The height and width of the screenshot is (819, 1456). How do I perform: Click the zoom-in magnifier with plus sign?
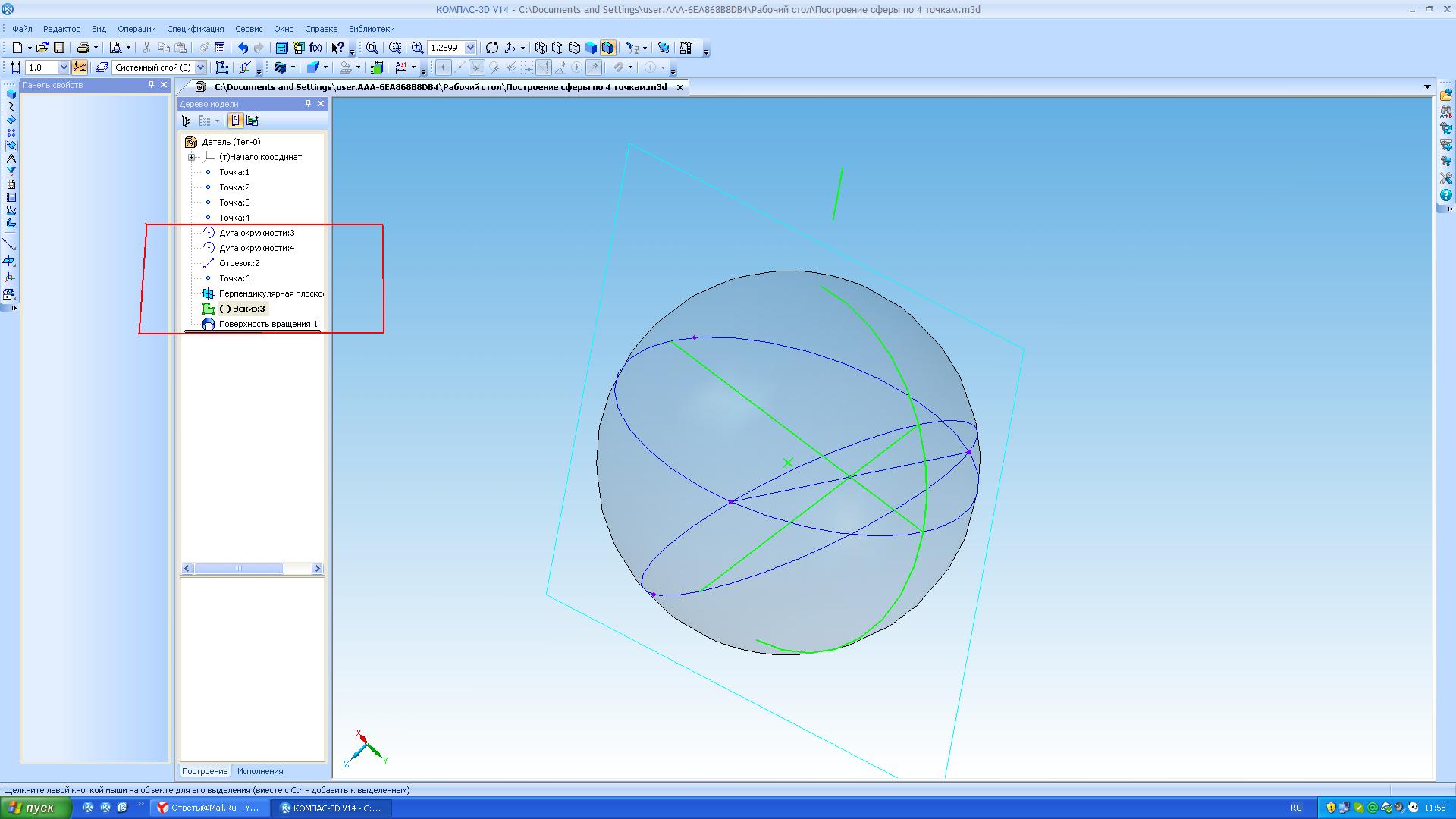(417, 48)
